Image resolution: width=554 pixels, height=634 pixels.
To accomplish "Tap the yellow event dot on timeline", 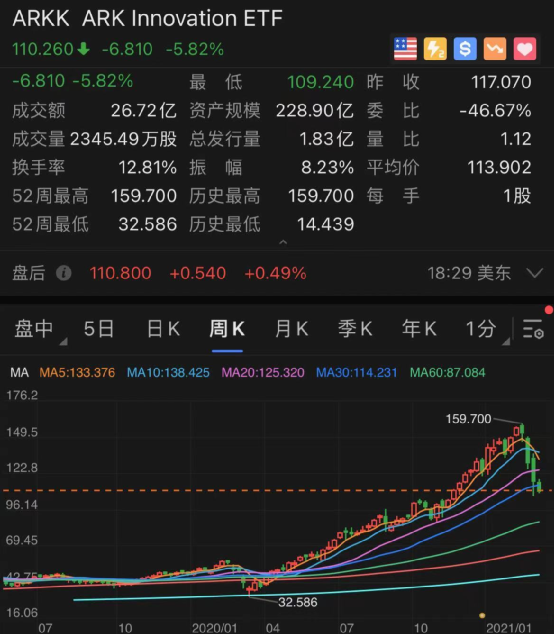I will click(x=482, y=616).
